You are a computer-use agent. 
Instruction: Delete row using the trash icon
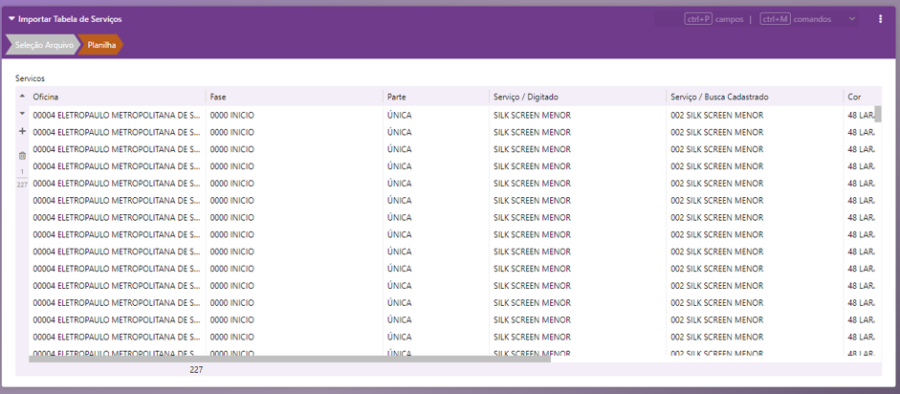point(22,155)
